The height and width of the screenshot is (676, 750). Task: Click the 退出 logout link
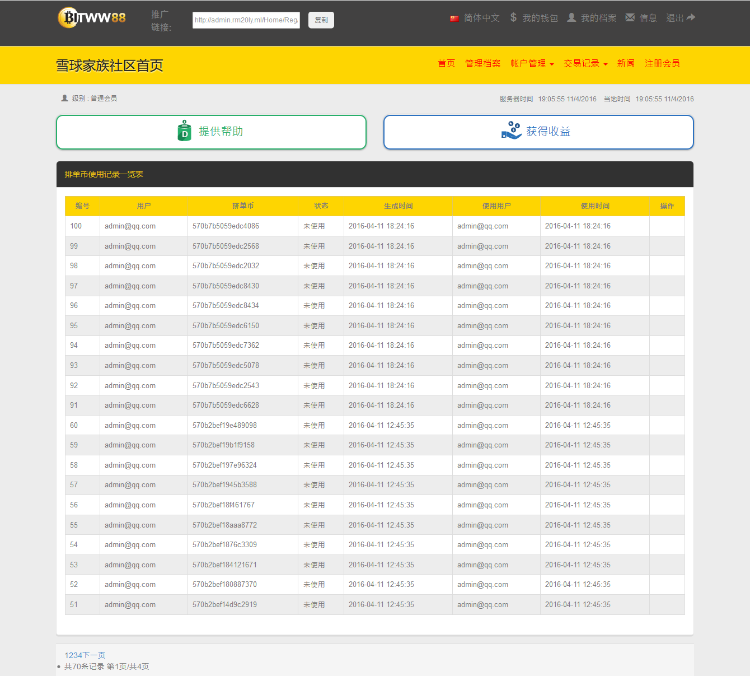pos(675,18)
